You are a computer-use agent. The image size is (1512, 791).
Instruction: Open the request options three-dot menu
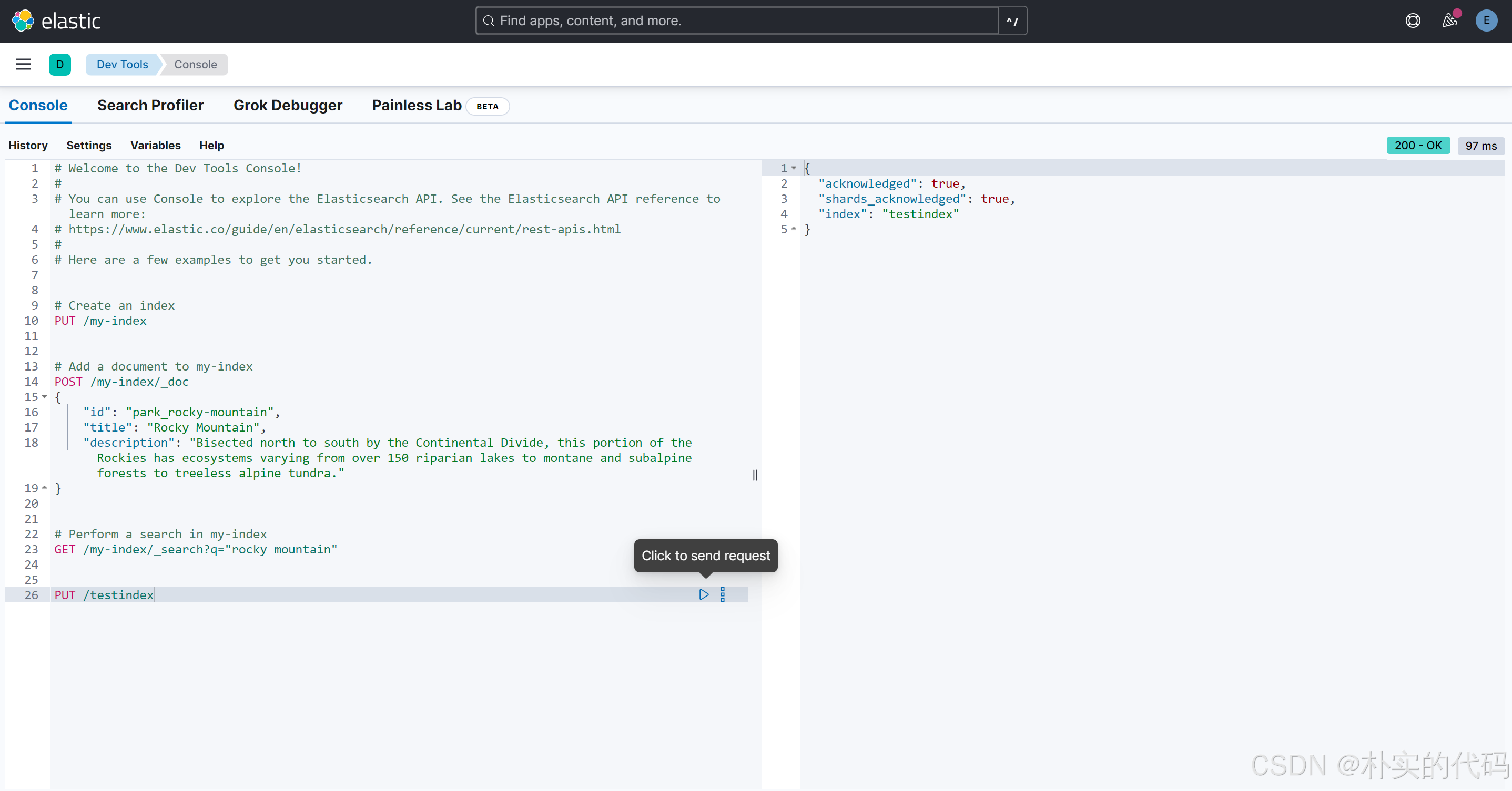pos(723,594)
